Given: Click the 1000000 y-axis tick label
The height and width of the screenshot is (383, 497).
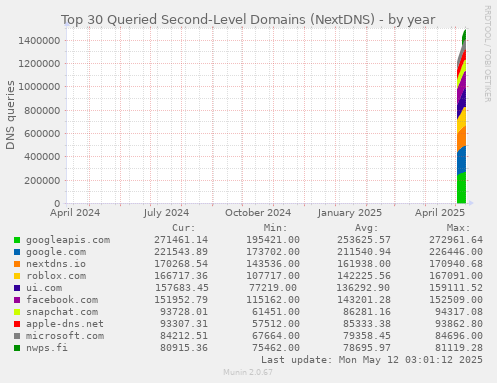Looking at the screenshot, I should click(x=39, y=87).
